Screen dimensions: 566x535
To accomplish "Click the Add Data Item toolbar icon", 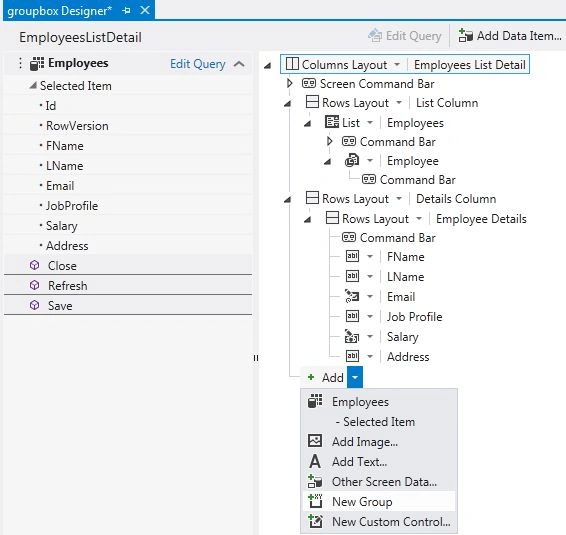I will coord(465,36).
